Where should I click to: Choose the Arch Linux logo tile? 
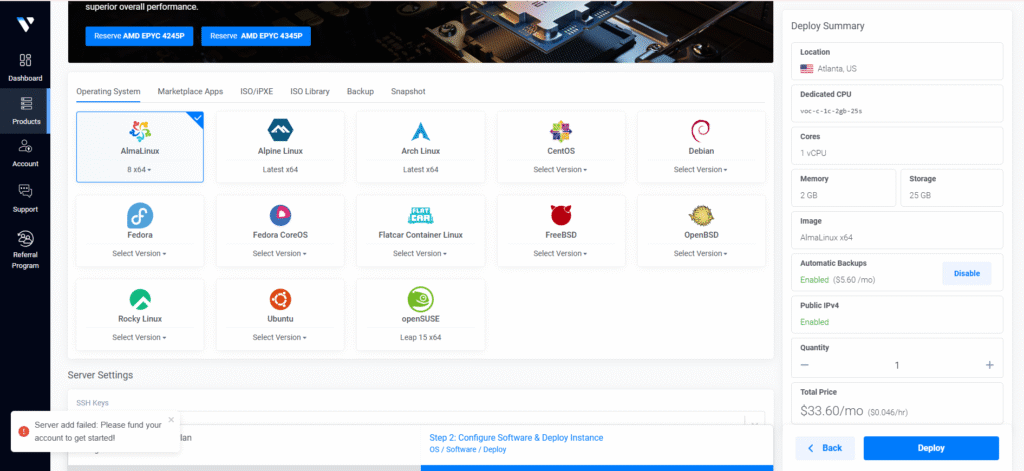coord(420,130)
